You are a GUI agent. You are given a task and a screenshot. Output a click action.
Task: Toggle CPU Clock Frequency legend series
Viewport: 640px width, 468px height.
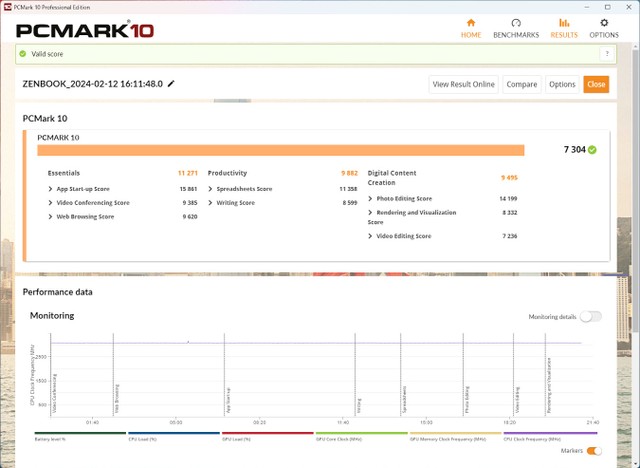point(550,436)
